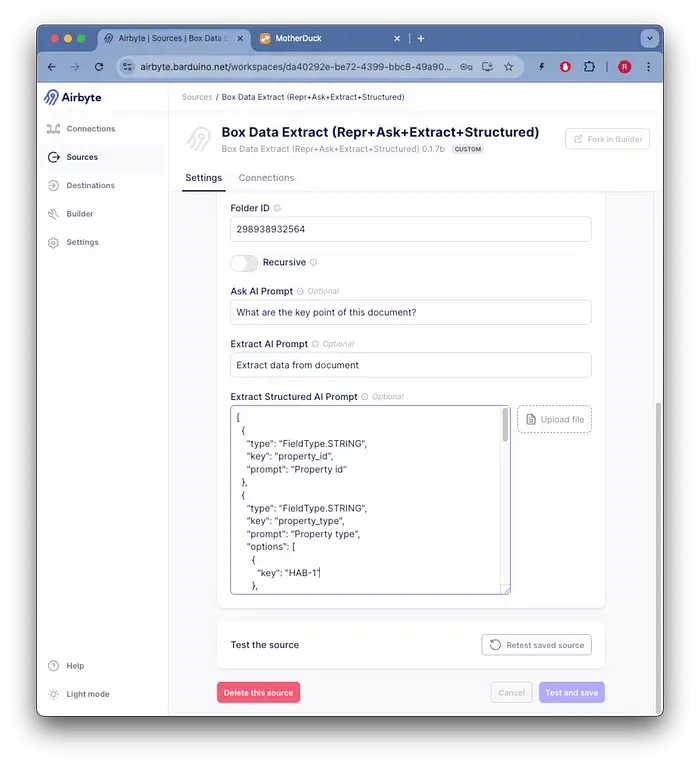This screenshot has width=700, height=765.
Task: Open a new browser tab
Action: point(421,39)
